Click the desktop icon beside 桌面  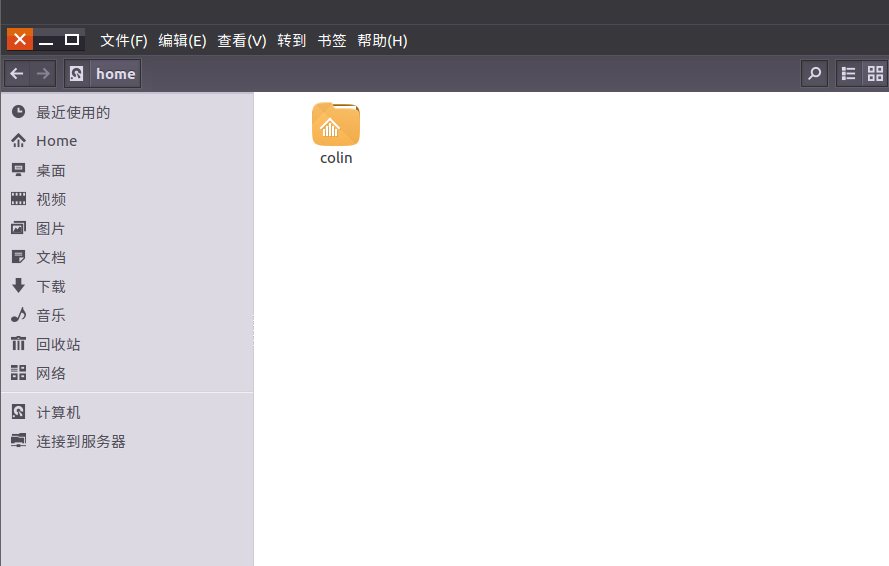tap(18, 170)
